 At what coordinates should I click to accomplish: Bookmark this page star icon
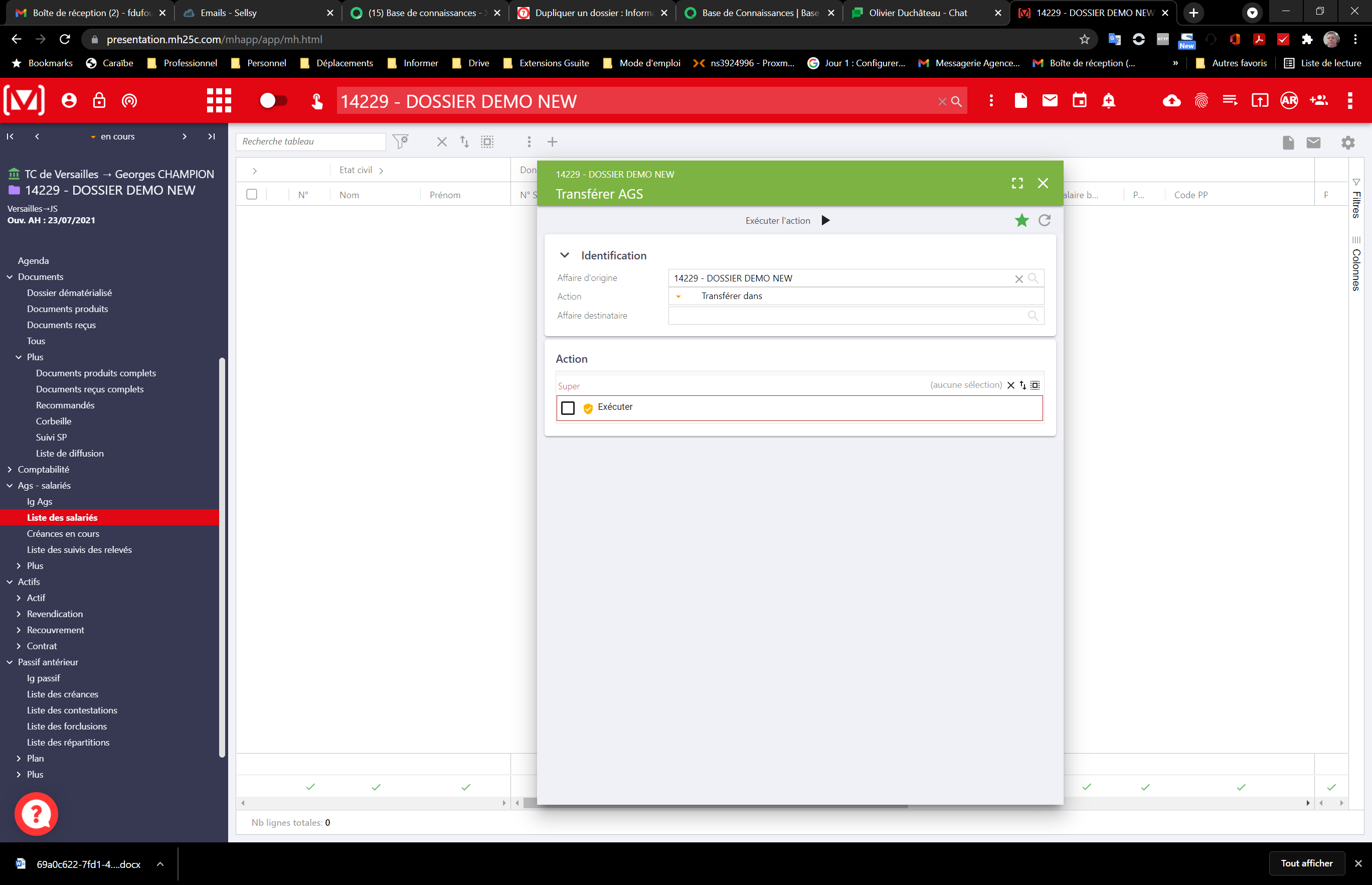coord(1084,39)
